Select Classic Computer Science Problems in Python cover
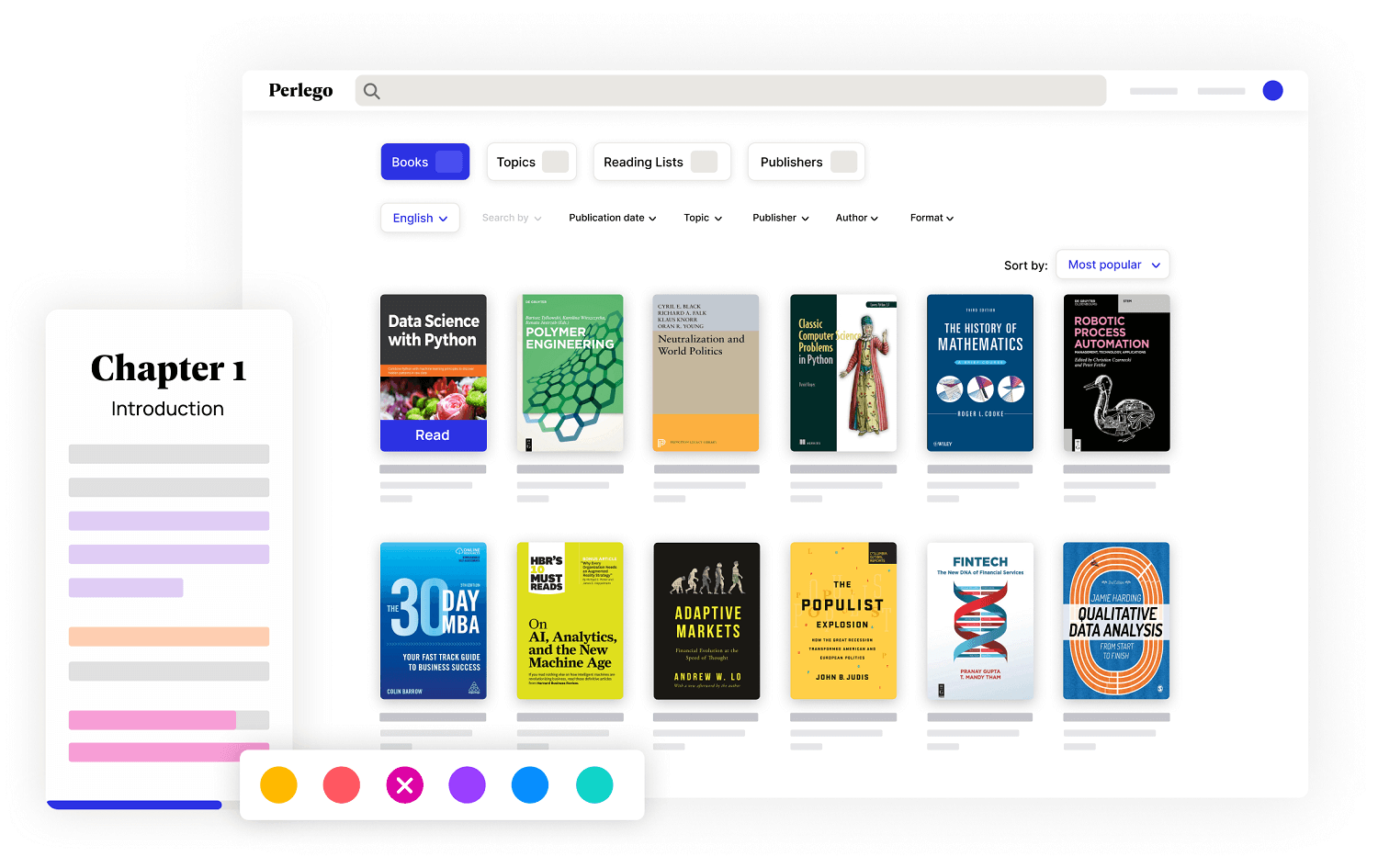Image resolution: width=1378 pixels, height=868 pixels. pos(843,373)
